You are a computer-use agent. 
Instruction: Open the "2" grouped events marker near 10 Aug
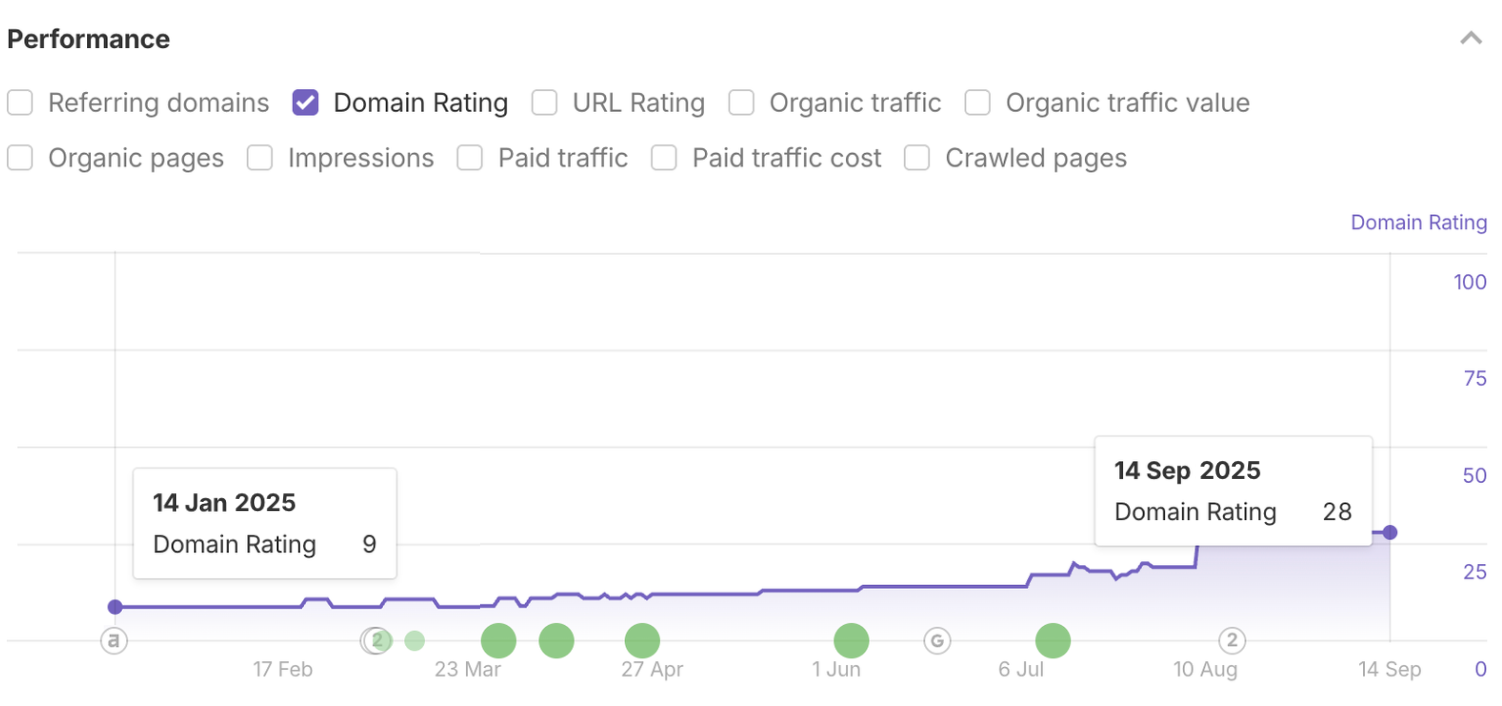1232,641
